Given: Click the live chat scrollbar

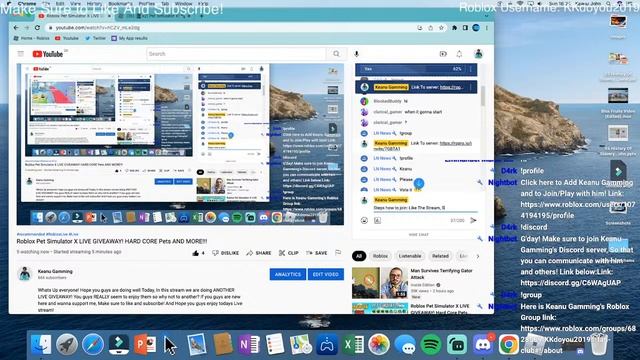Looking at the screenshot, I should pyautogui.click(x=483, y=96).
